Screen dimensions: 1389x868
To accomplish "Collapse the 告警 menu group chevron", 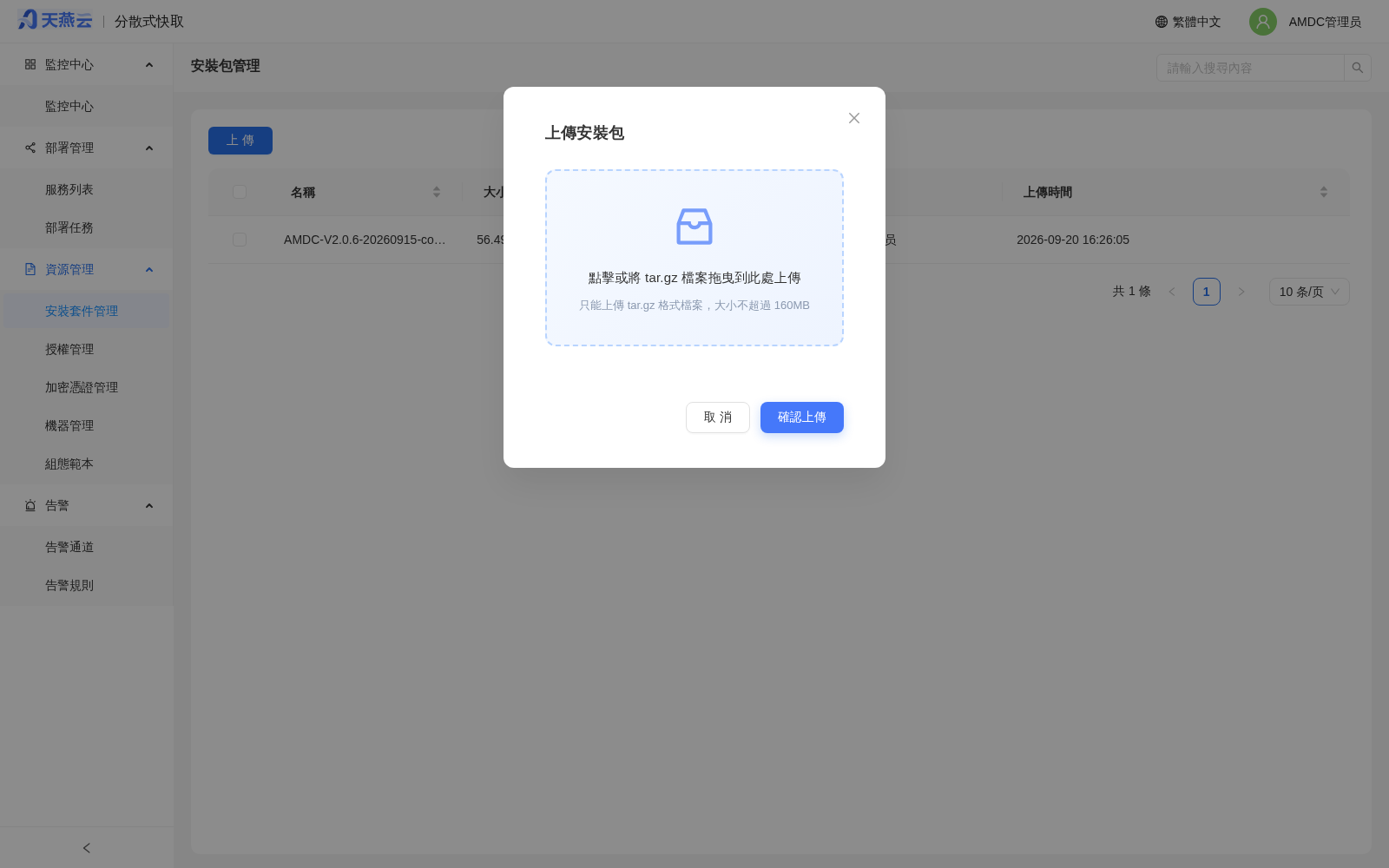I will tap(149, 506).
